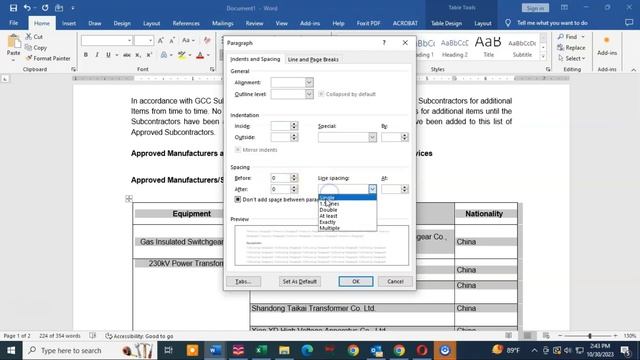Open the File menu
Screen dimensions: 640x360
click(14, 23)
